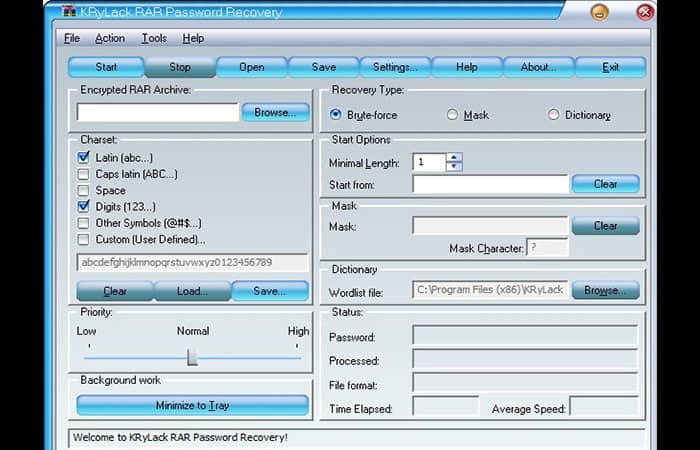Uncheck the Digits (123...) charset

(x=83, y=207)
